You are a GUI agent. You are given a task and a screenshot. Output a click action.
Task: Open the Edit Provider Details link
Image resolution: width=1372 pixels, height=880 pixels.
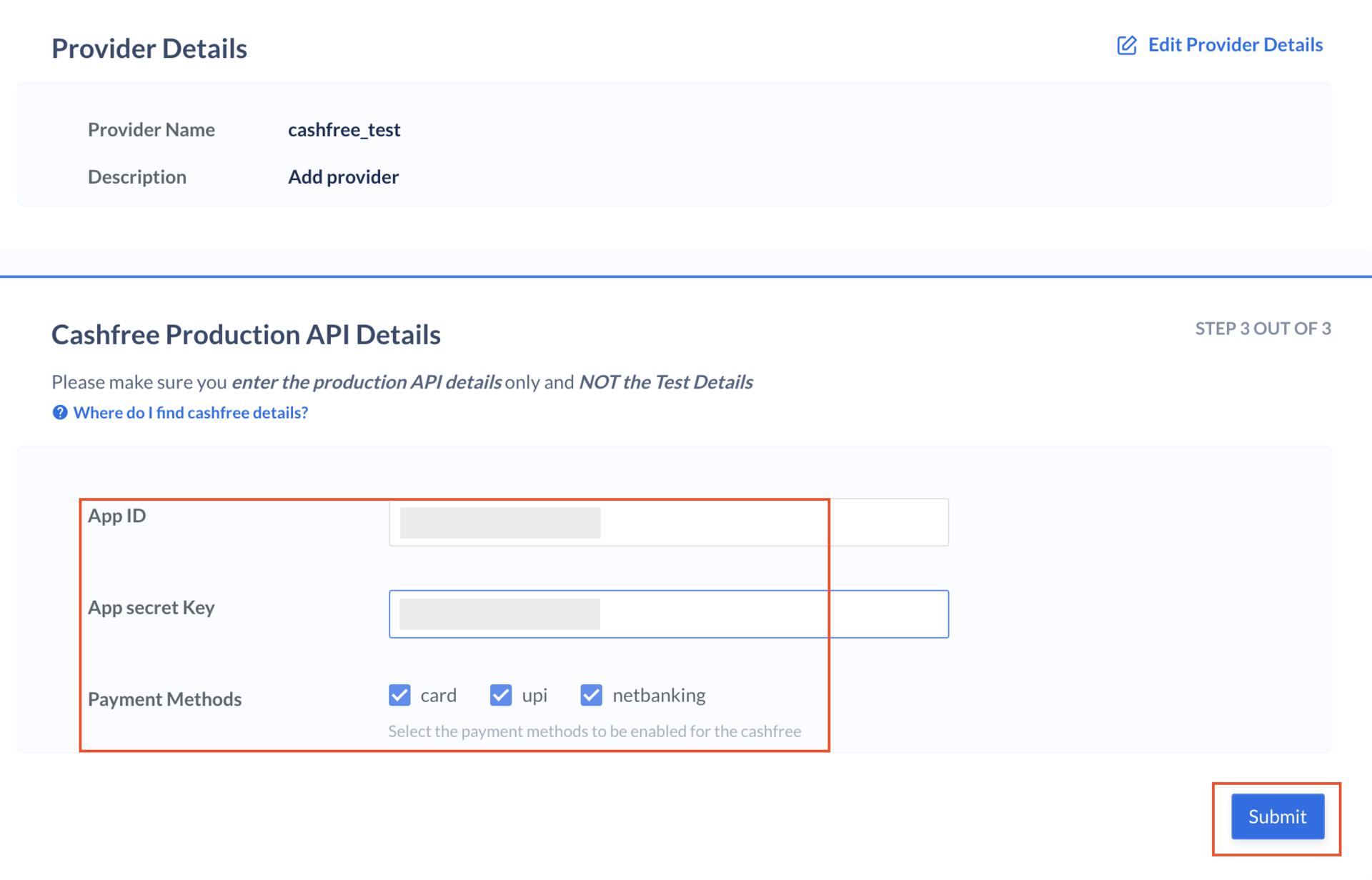tap(1235, 45)
